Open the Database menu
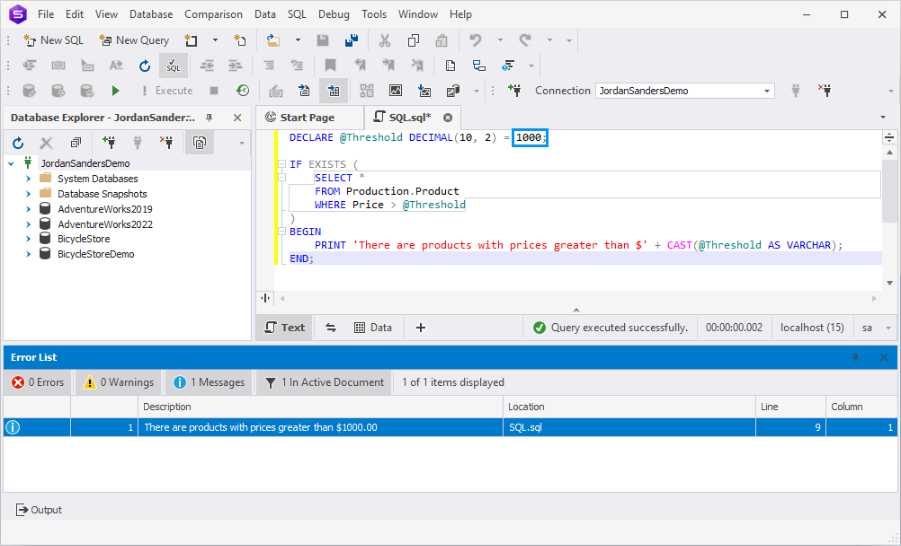 click(150, 14)
